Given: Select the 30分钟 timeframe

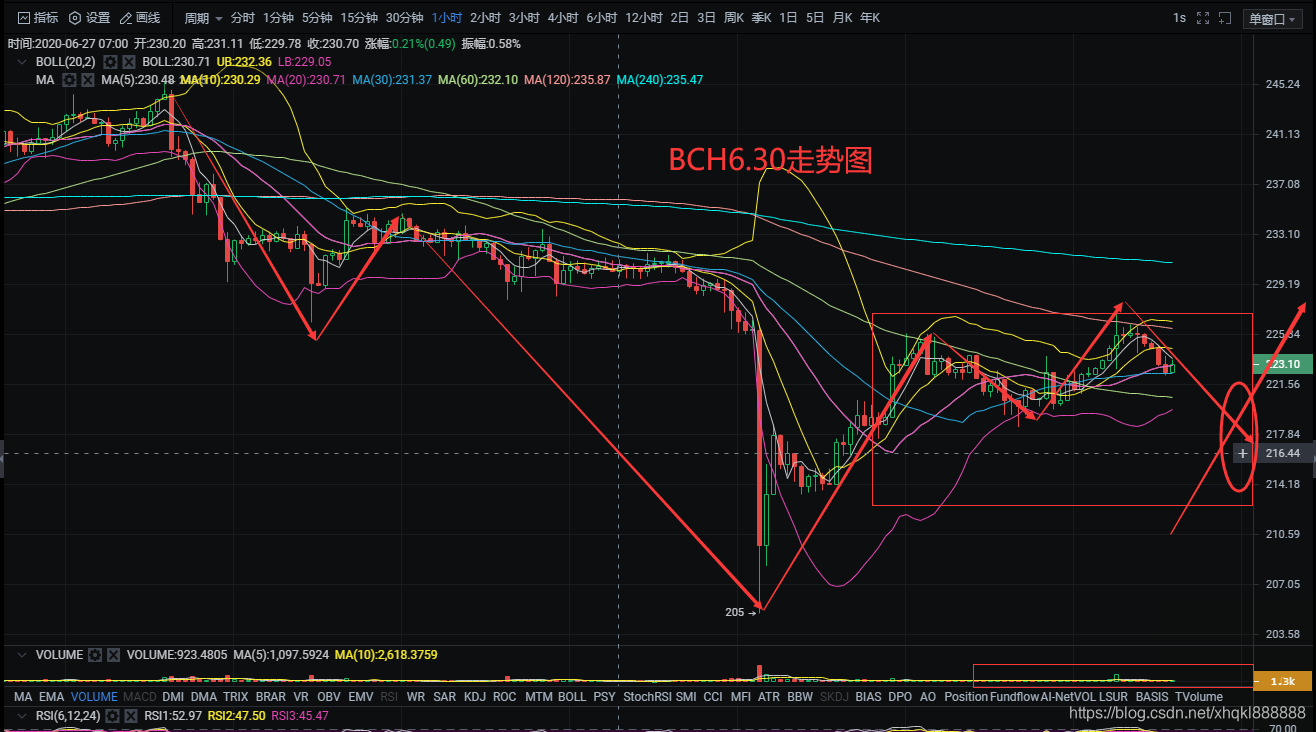Looking at the screenshot, I should (x=404, y=18).
